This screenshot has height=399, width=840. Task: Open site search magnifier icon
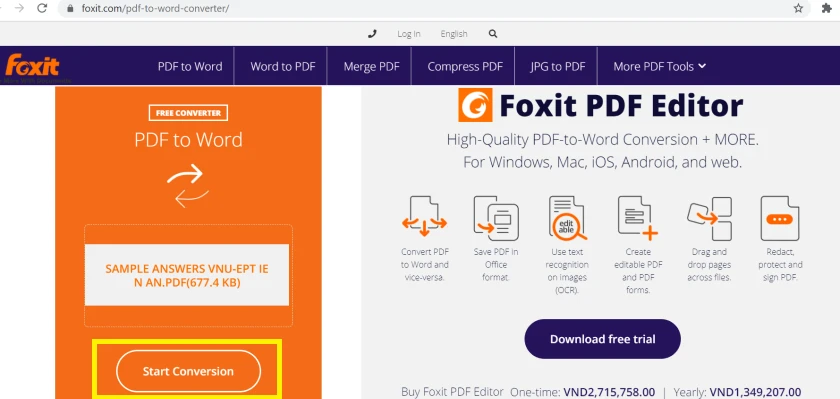[493, 34]
